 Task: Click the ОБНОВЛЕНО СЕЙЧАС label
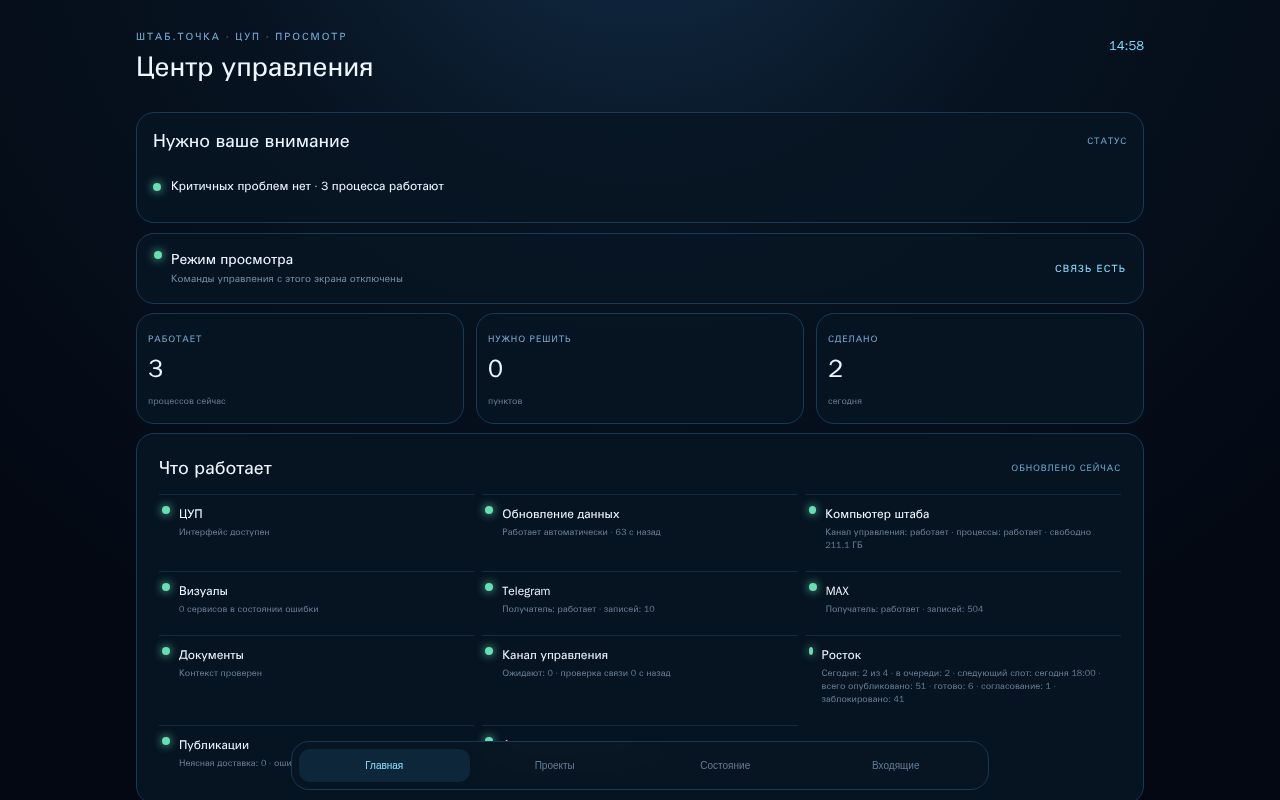[x=1066, y=468]
